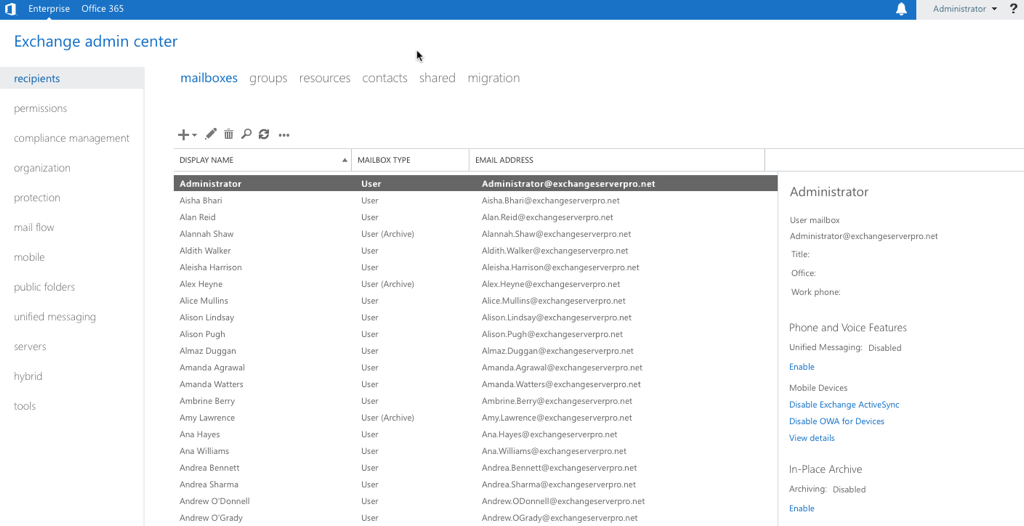Click the search magnifier icon
This screenshot has height=526, width=1024.
(x=246, y=134)
